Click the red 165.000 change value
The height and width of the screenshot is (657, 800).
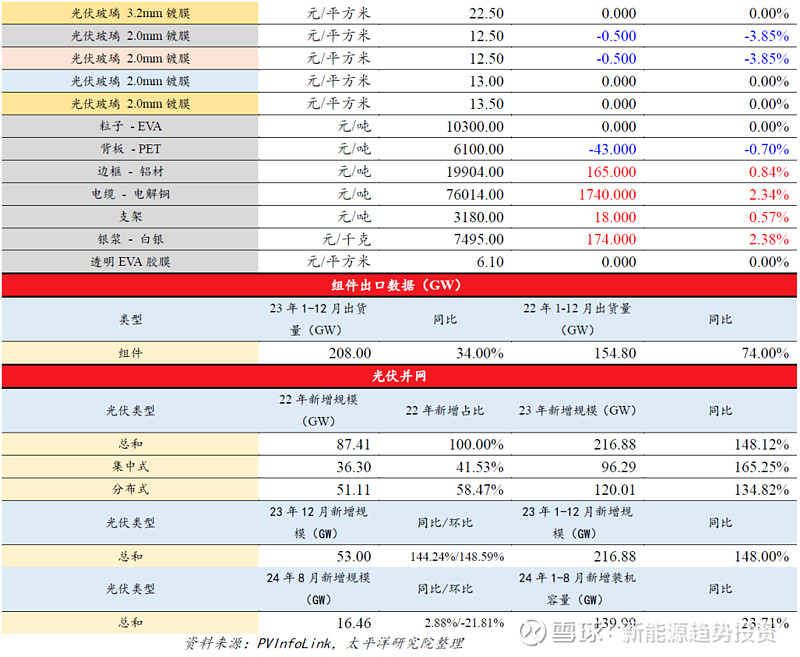click(x=611, y=171)
